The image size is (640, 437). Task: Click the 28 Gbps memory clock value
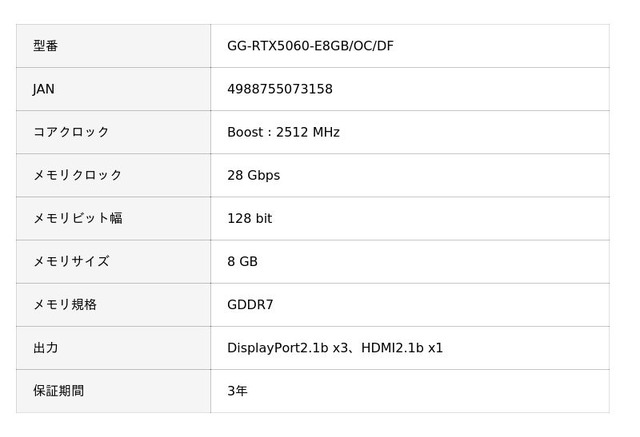[x=253, y=175]
